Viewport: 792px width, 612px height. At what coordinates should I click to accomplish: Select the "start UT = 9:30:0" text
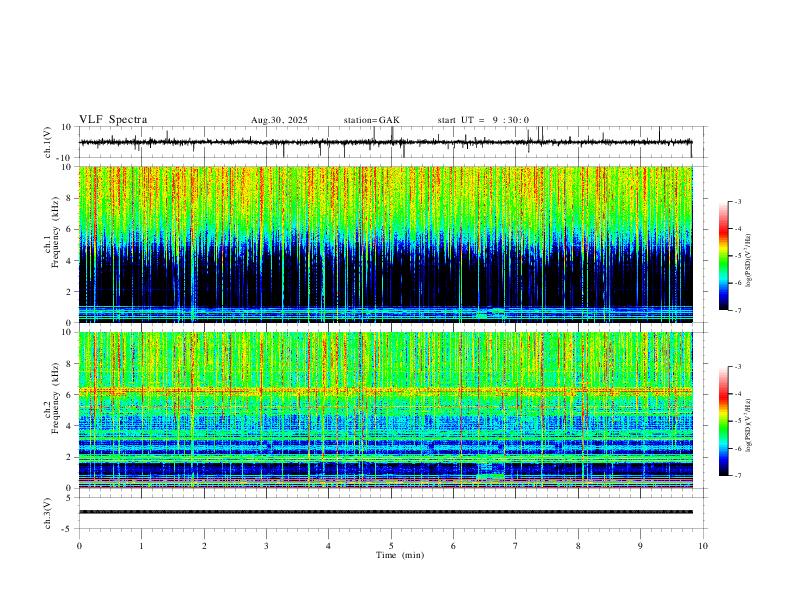coord(483,120)
